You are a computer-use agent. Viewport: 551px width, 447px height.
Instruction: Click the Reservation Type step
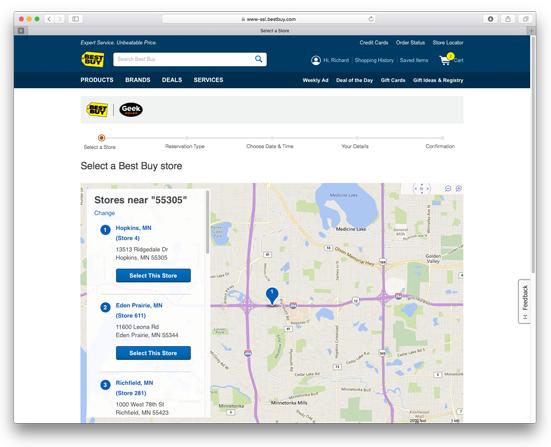tap(185, 146)
